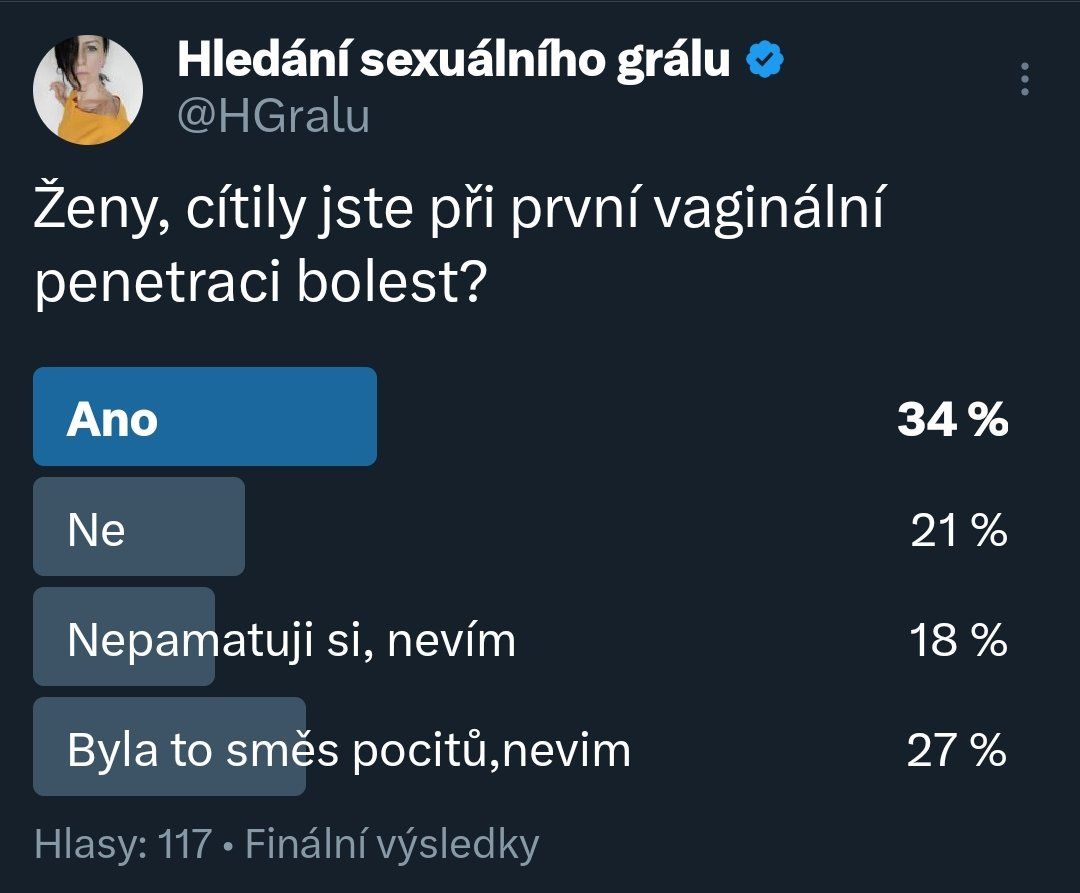Select the "Nepamatuji si, nevím" poll option

pyautogui.click(x=292, y=640)
